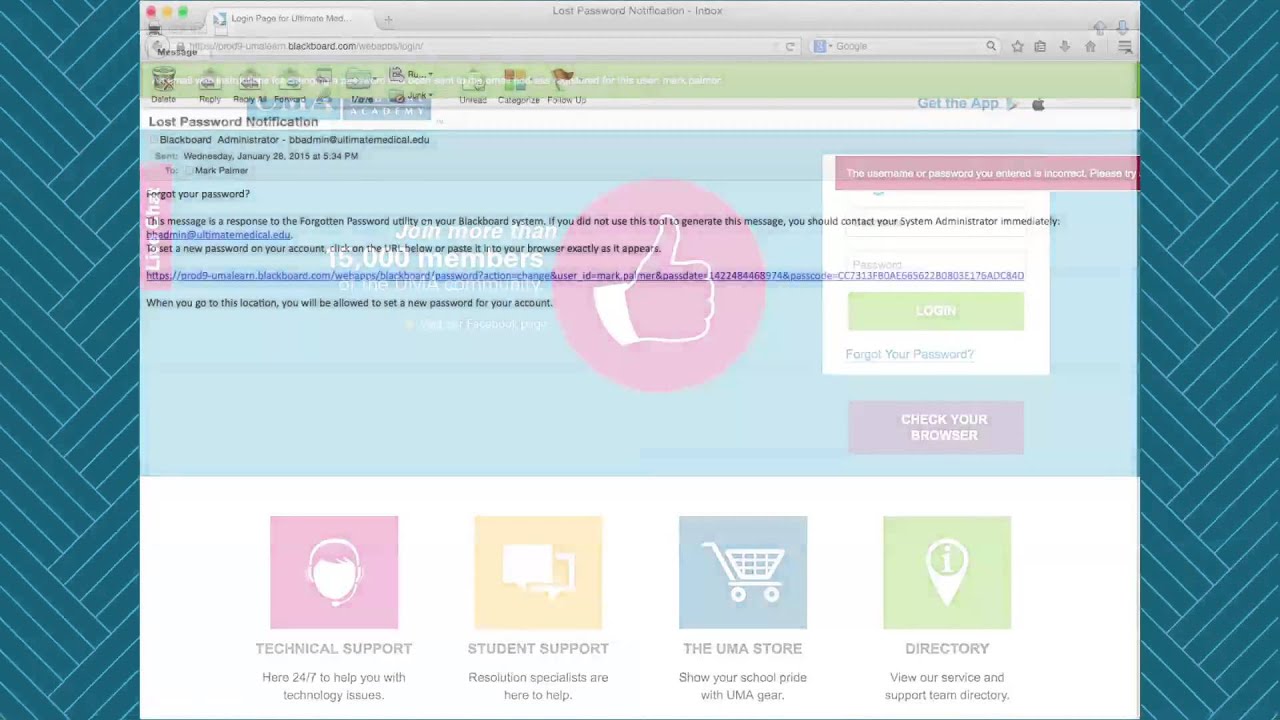
Task: Go to previous message with up arrow
Action: [x=1100, y=28]
